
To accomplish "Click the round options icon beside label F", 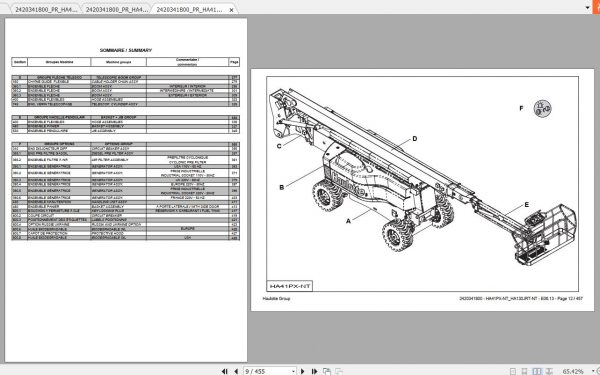I will pos(542,109).
